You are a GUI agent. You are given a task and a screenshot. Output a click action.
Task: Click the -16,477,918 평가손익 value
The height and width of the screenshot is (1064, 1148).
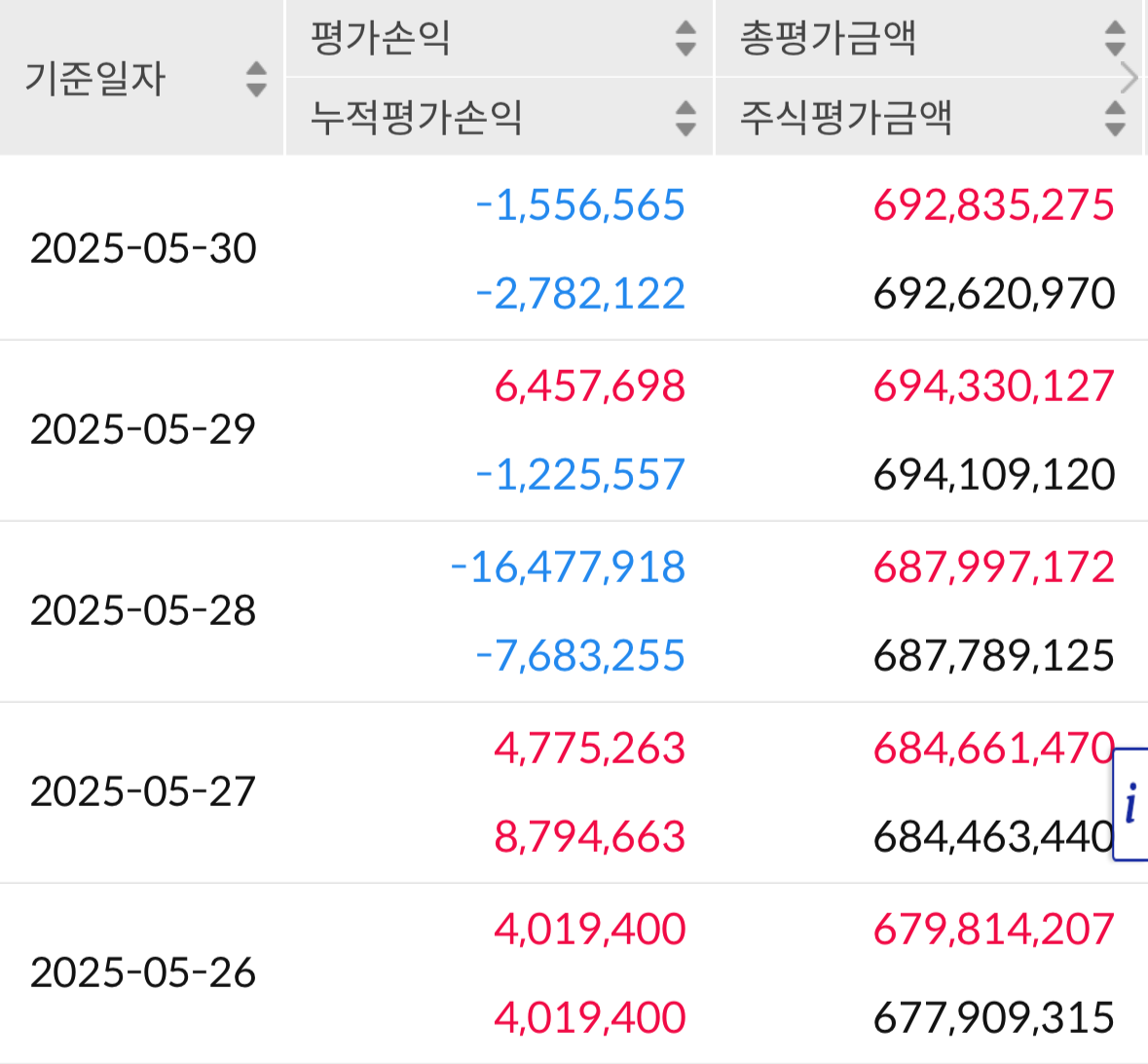568,568
